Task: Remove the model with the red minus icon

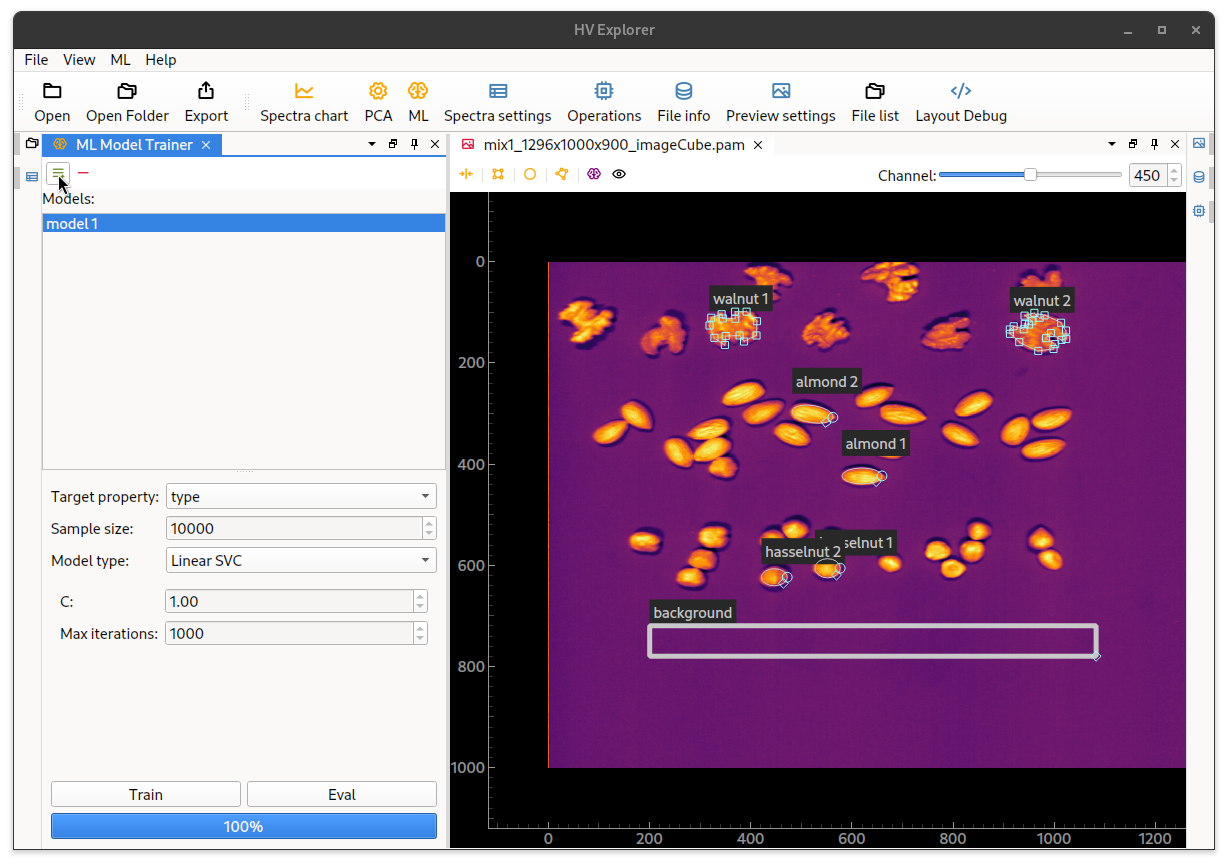Action: [83, 173]
